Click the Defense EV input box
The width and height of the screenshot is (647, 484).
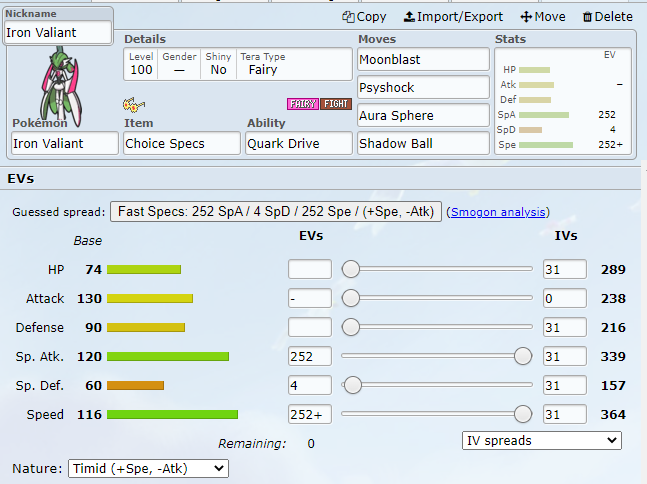310,327
